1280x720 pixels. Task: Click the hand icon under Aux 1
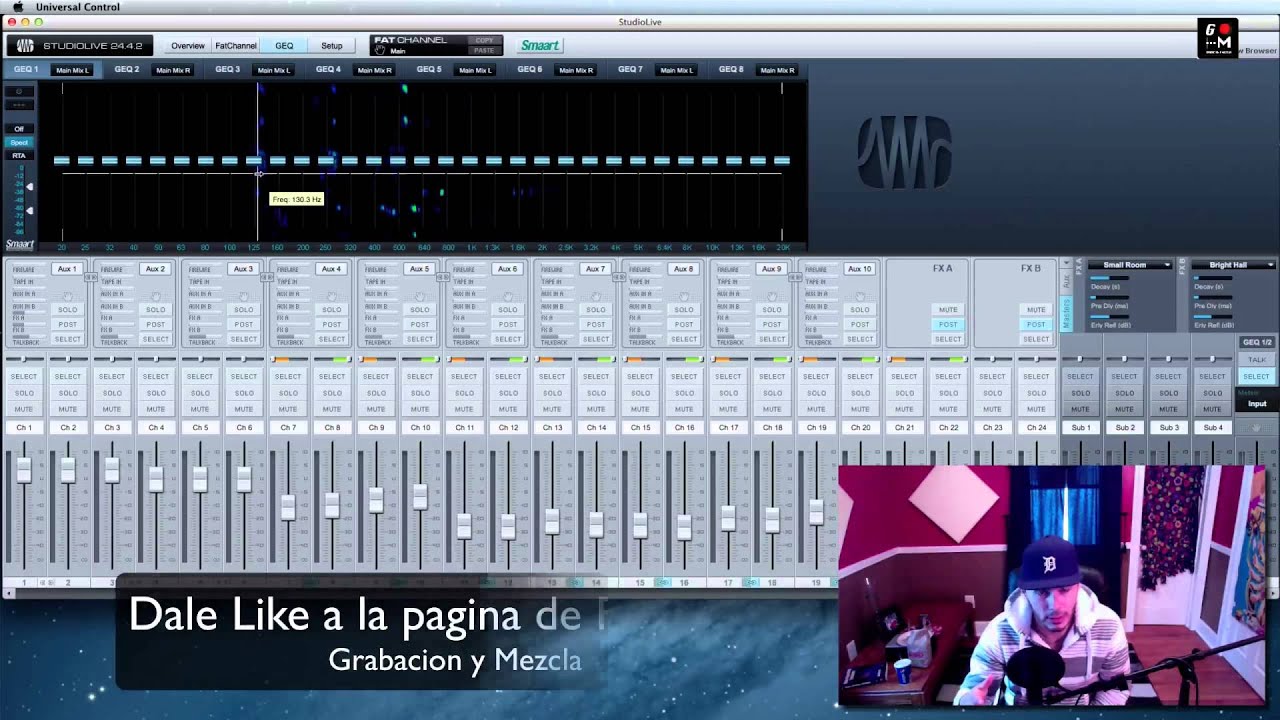tap(68, 296)
